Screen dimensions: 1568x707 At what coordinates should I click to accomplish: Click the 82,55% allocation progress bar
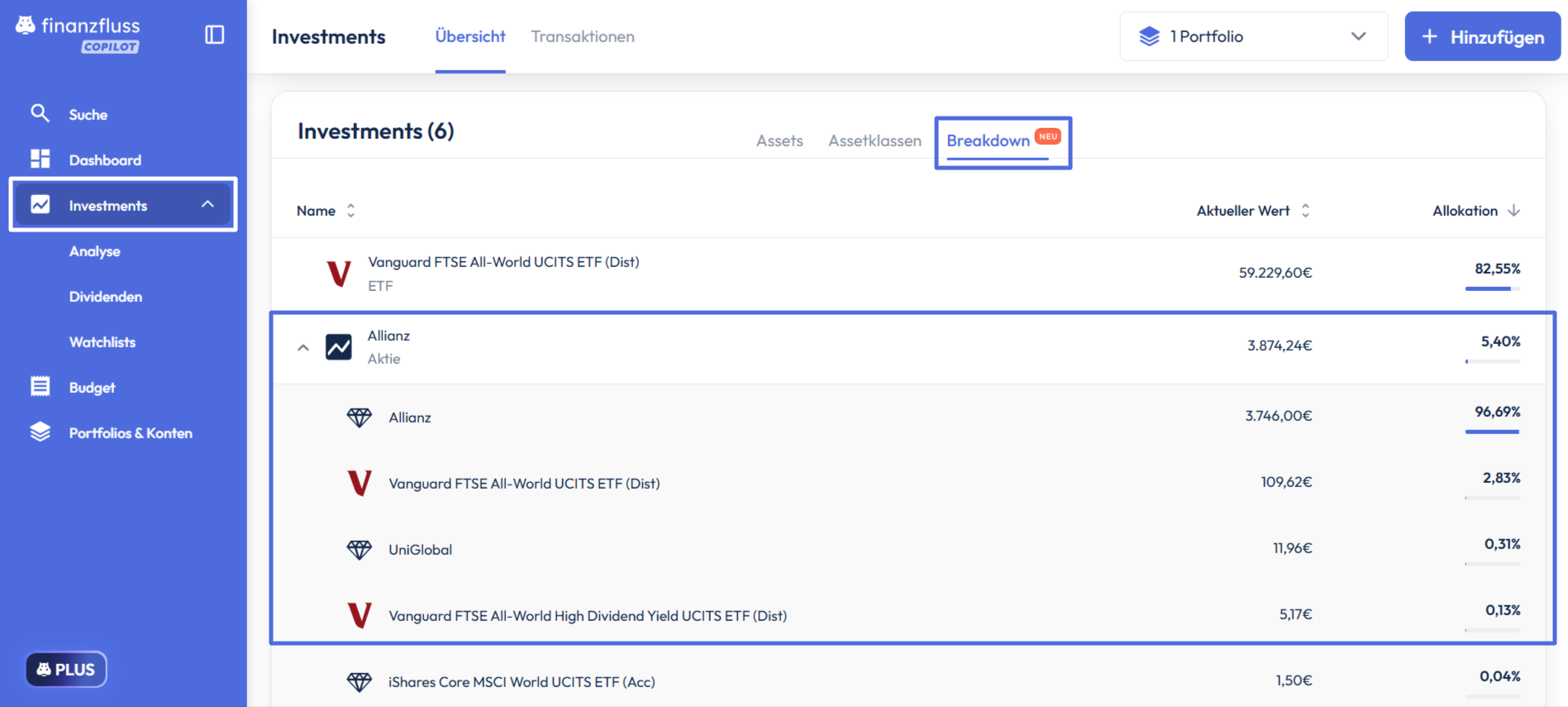pos(1493,289)
